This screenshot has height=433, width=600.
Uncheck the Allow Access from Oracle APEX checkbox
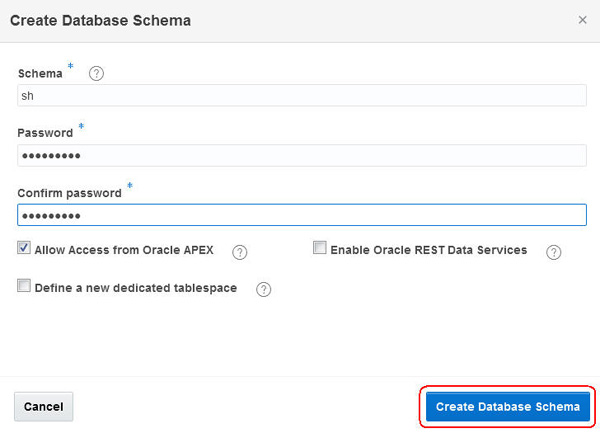point(24,249)
